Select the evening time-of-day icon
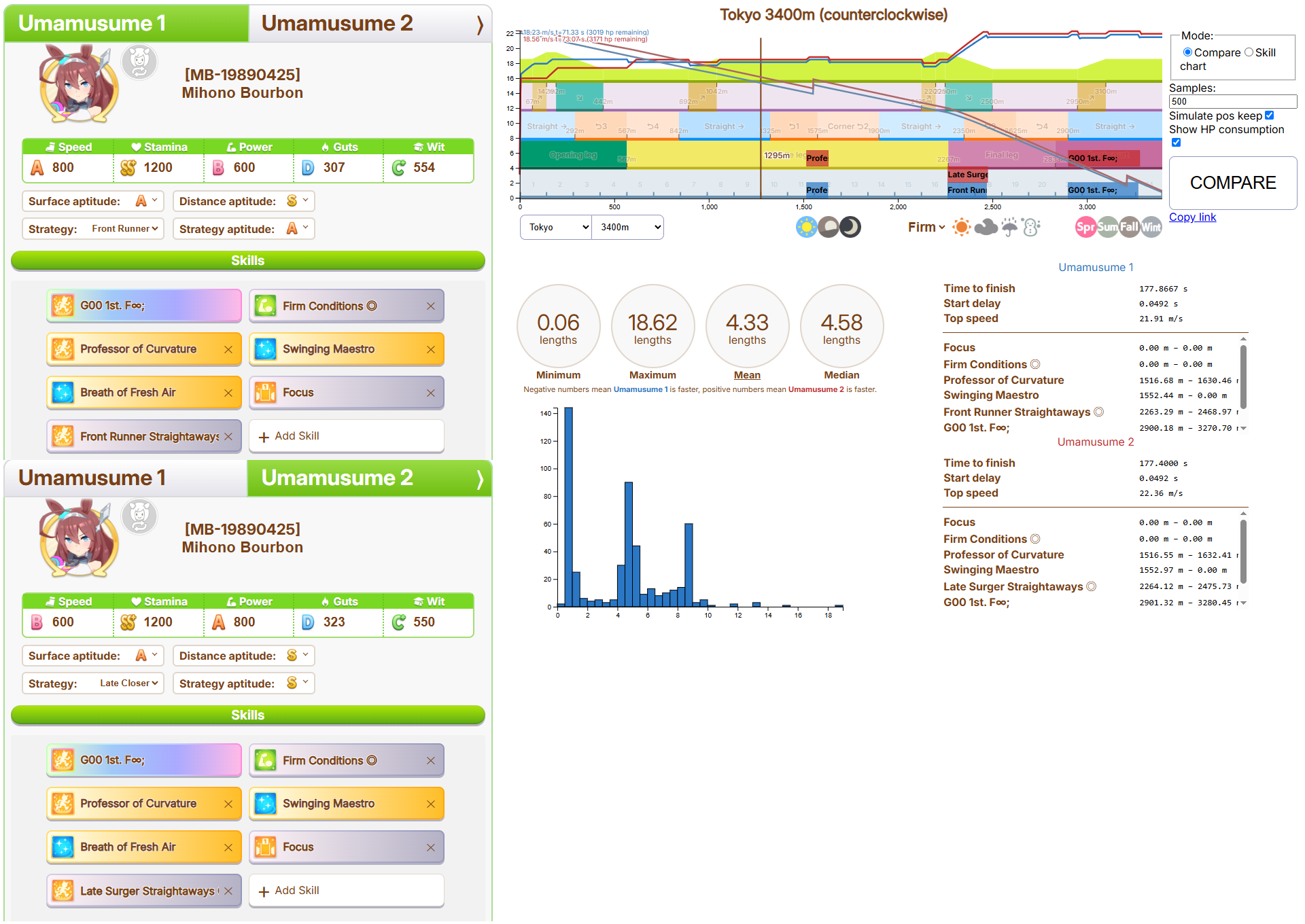The width and height of the screenshot is (1305, 924). coord(828,227)
